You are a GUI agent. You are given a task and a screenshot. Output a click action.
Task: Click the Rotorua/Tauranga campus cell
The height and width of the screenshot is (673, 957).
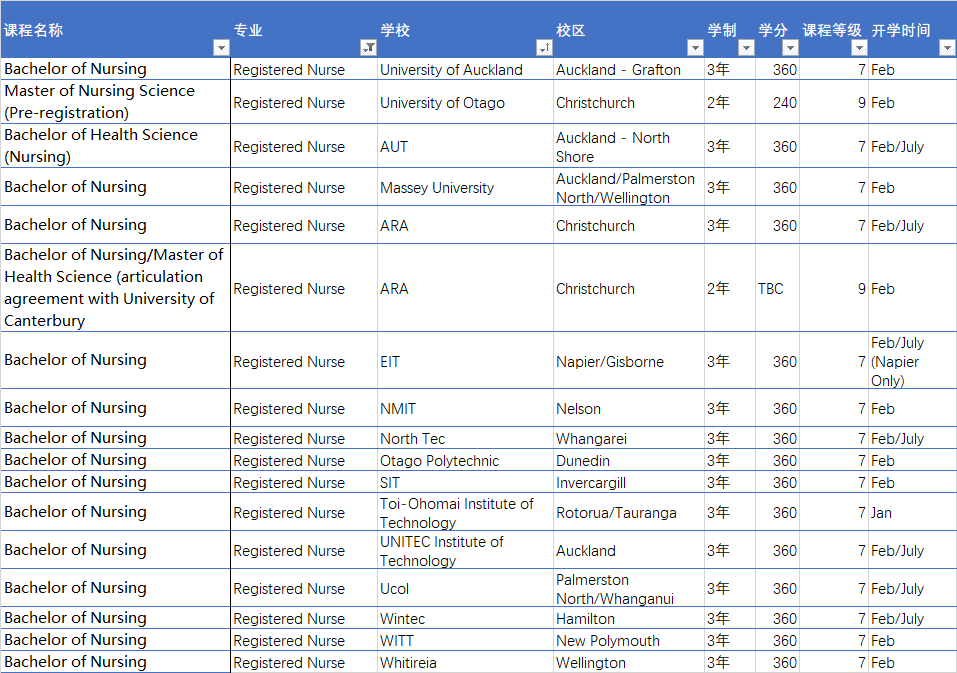(629, 513)
